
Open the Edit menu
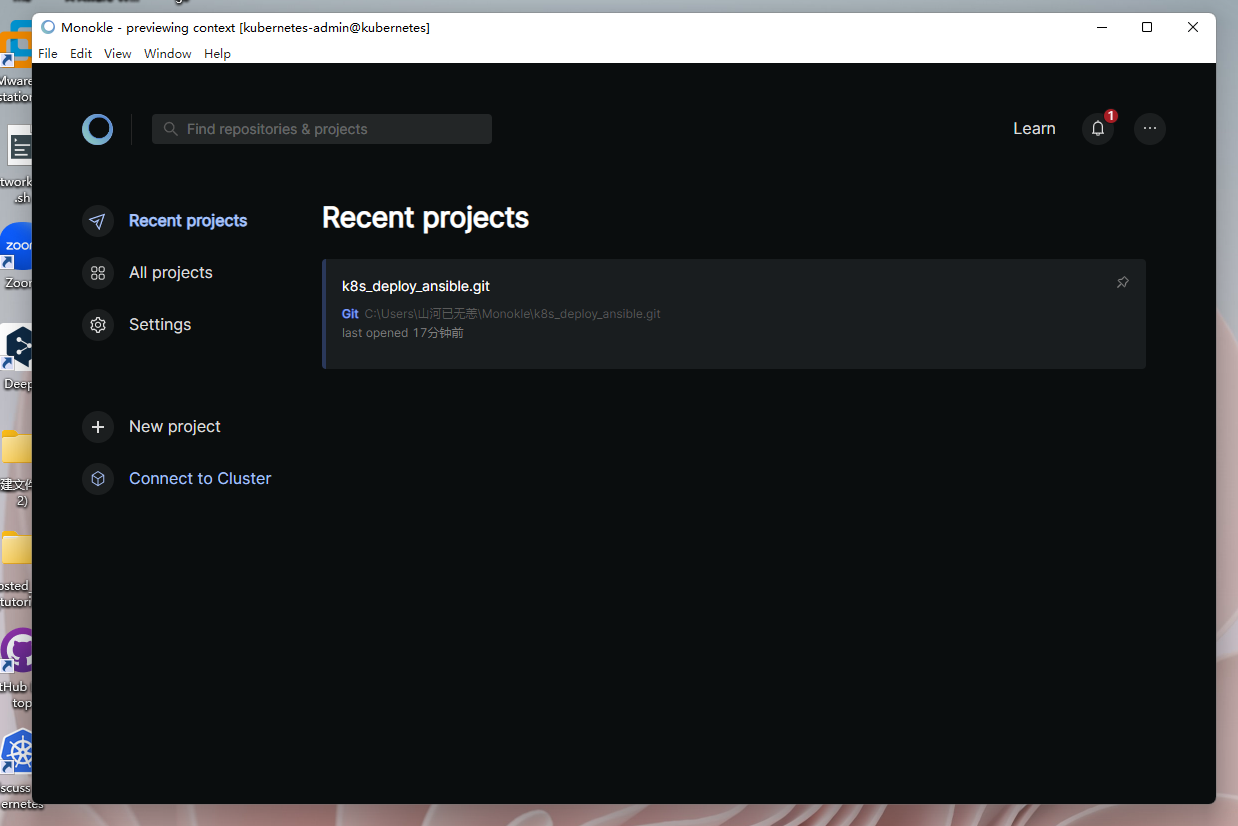[81, 54]
